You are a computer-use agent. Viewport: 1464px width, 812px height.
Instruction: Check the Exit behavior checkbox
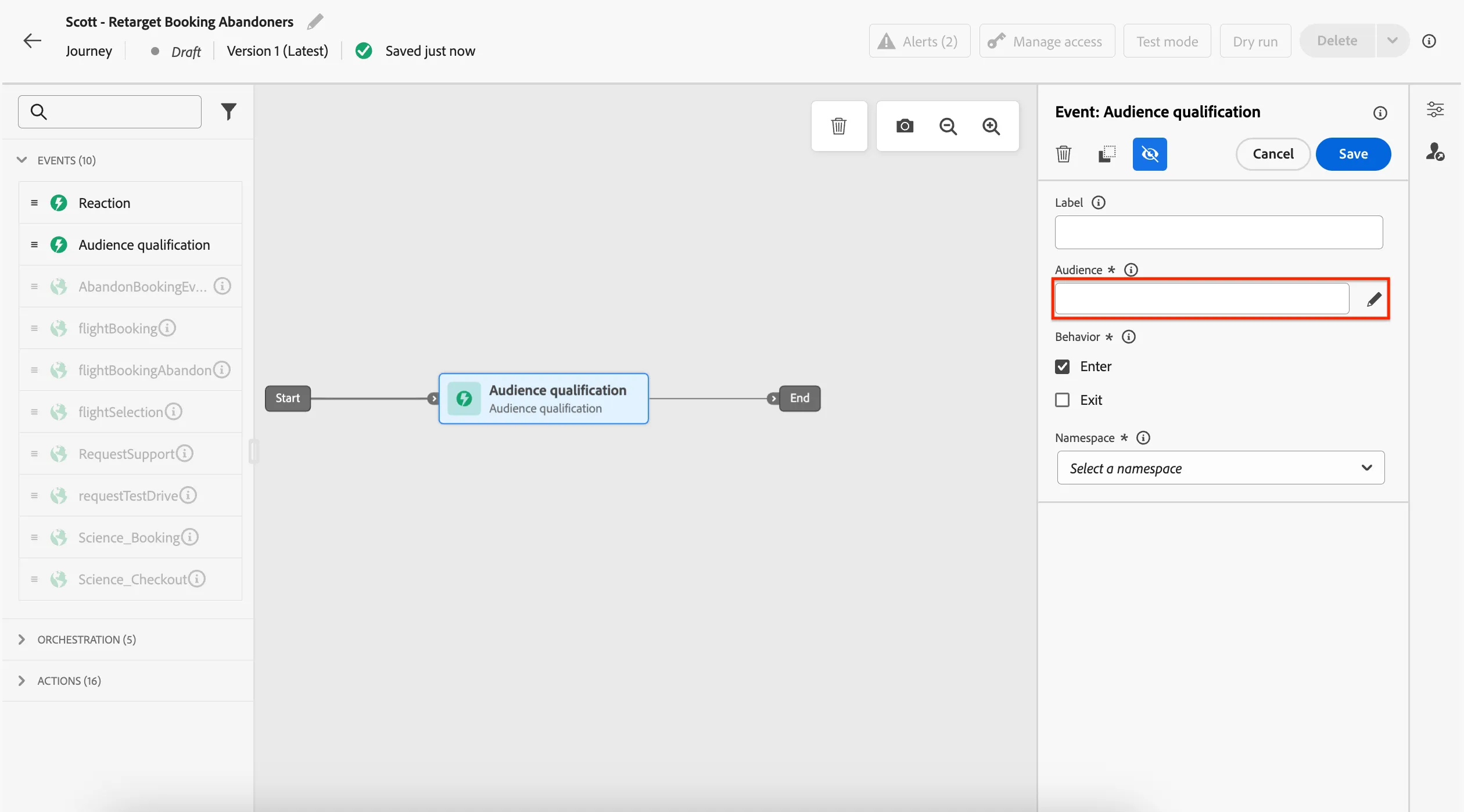coord(1063,400)
